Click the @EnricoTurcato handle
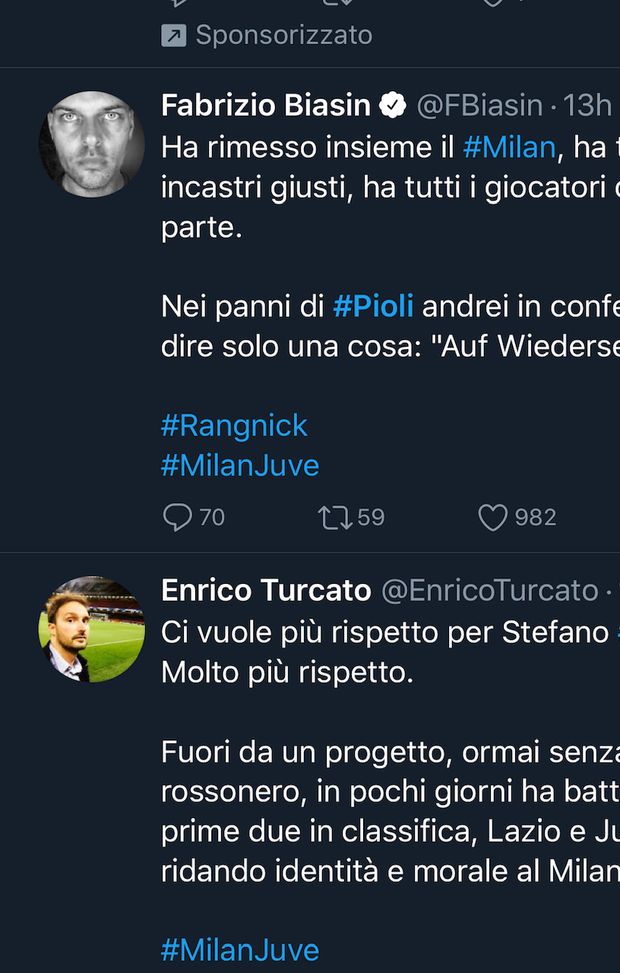This screenshot has width=620, height=973. pyautogui.click(x=490, y=591)
